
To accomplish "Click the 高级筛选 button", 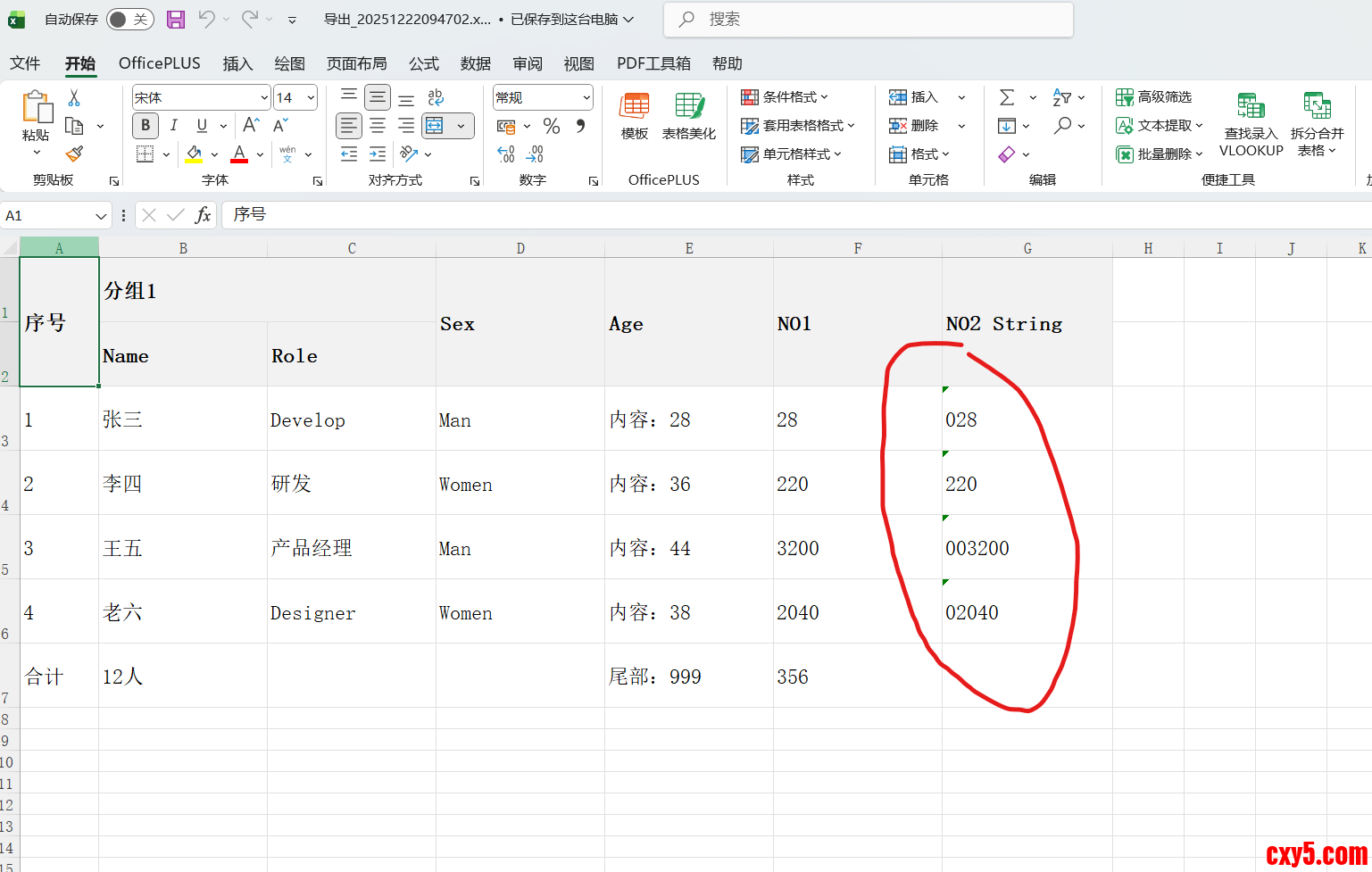I will (1154, 97).
